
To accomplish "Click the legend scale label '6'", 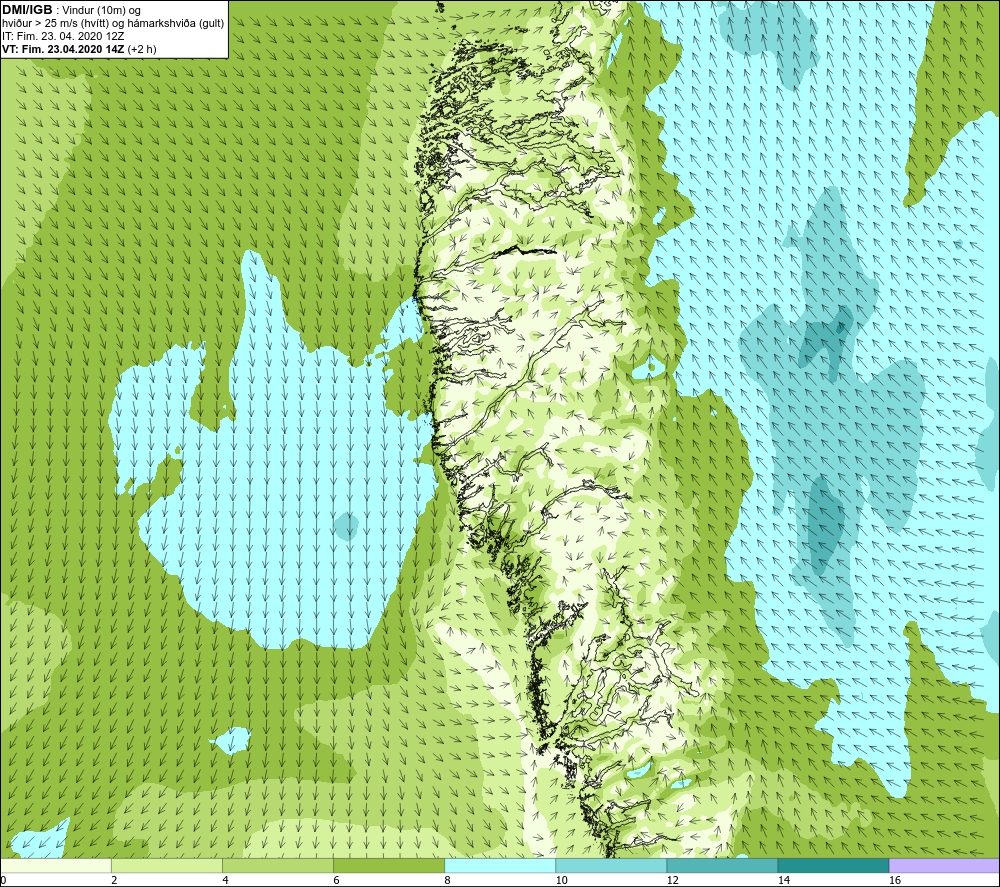I will coord(336,880).
